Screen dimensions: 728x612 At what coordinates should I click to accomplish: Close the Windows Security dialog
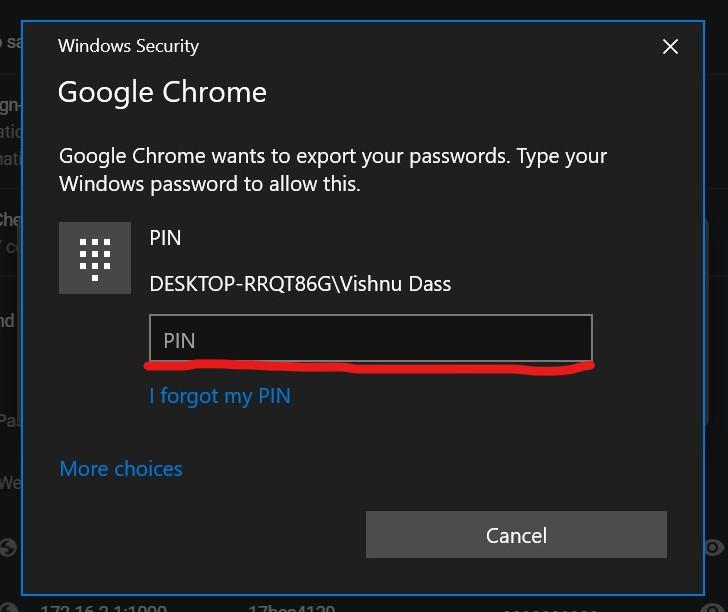[x=670, y=46]
